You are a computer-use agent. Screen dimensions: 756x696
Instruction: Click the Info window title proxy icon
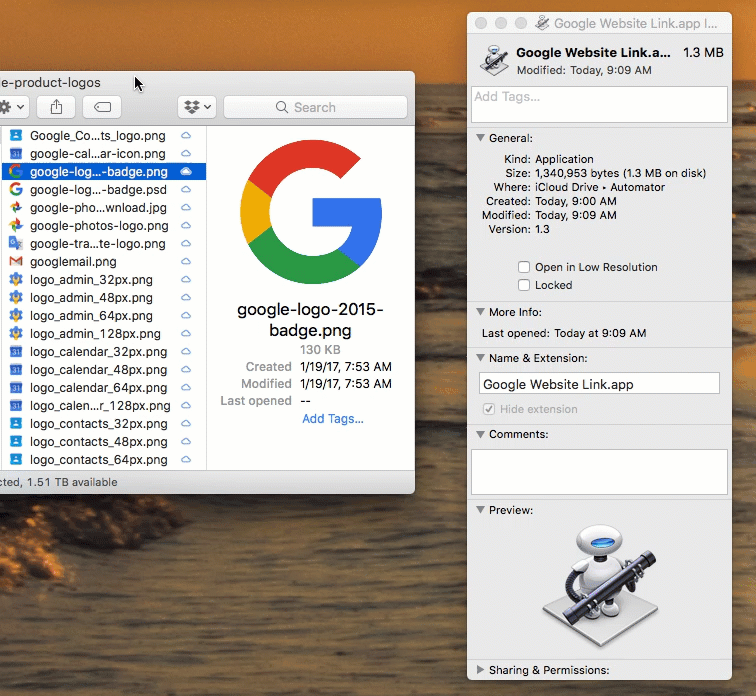[x=542, y=23]
